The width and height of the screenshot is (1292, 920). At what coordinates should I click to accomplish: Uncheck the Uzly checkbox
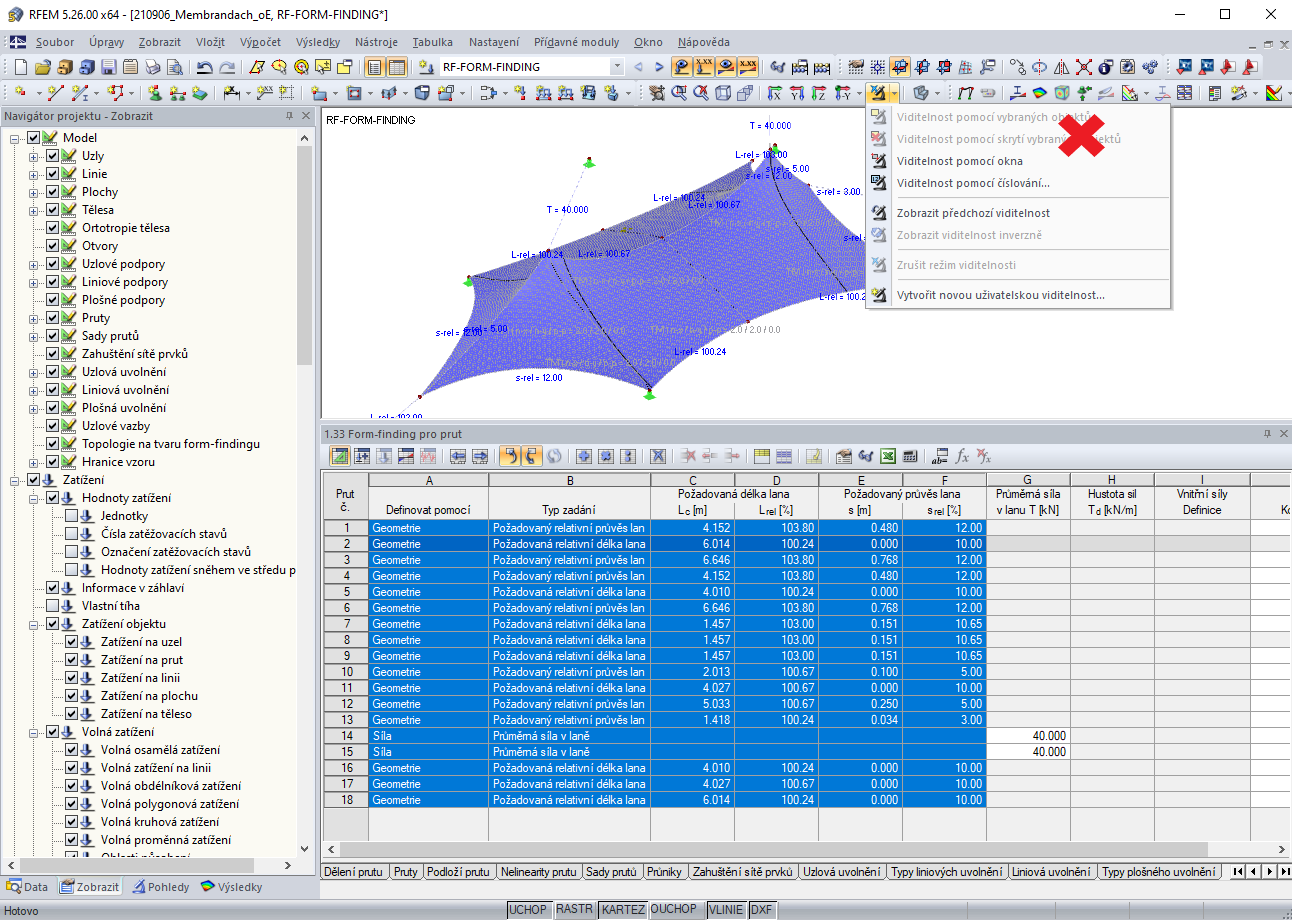(53, 156)
